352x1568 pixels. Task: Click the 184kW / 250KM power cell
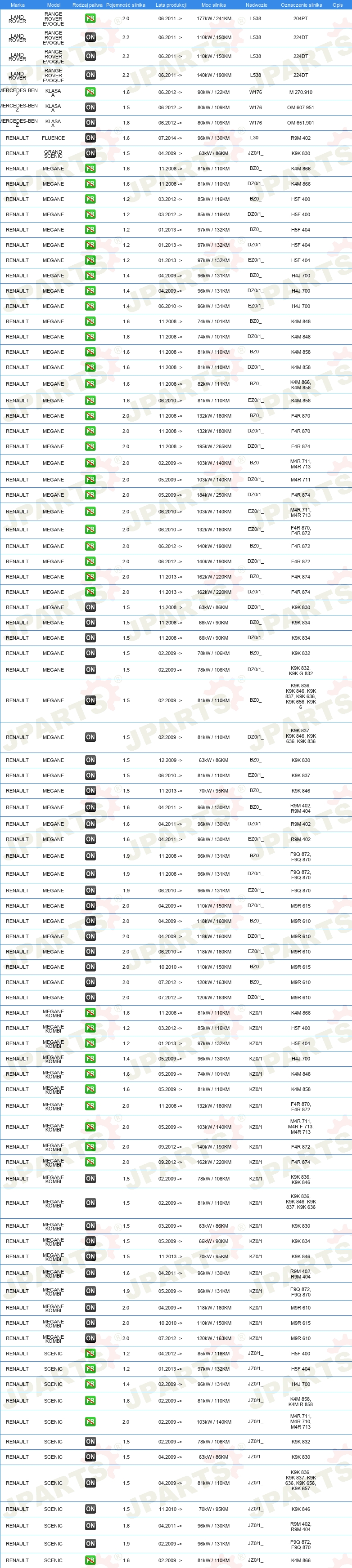(x=214, y=495)
